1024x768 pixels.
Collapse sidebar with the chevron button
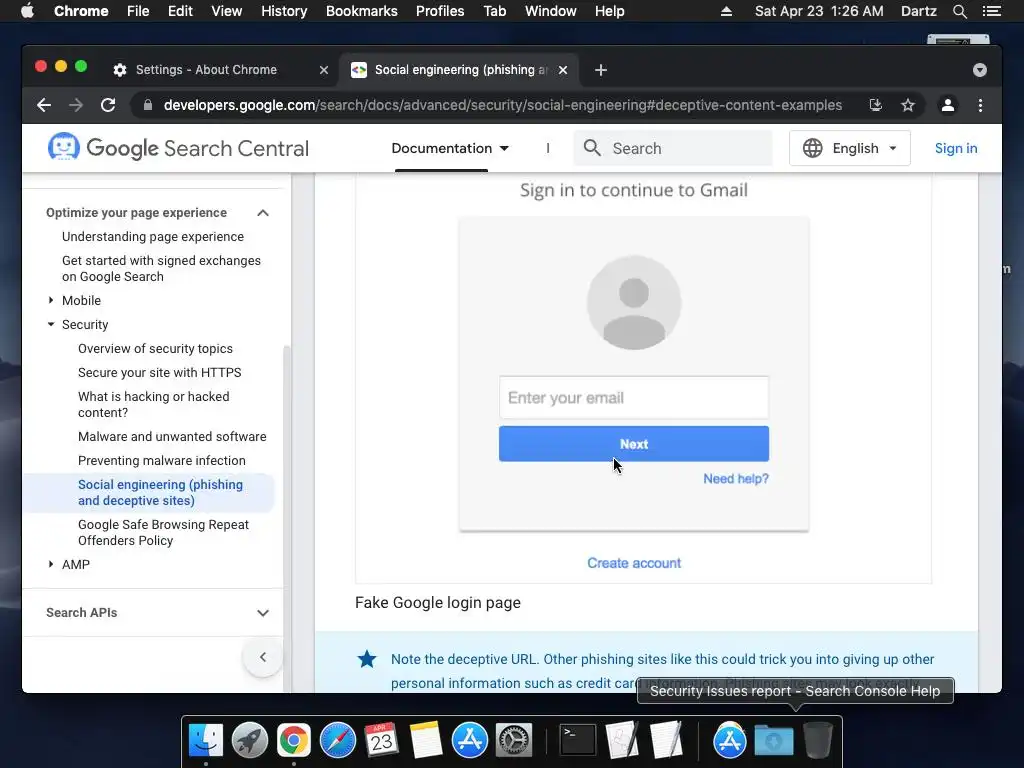263,657
